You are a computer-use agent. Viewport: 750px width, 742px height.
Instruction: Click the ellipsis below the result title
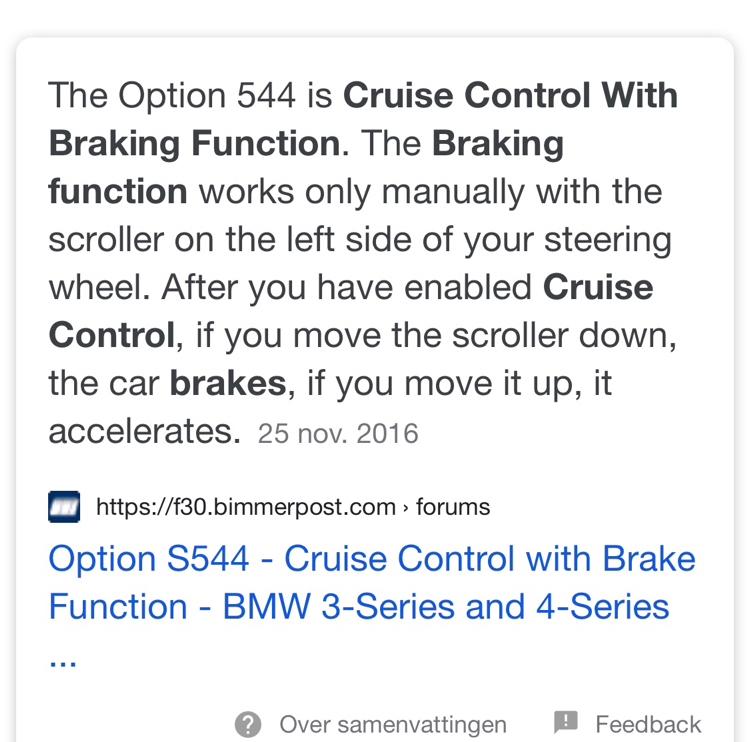point(62,657)
